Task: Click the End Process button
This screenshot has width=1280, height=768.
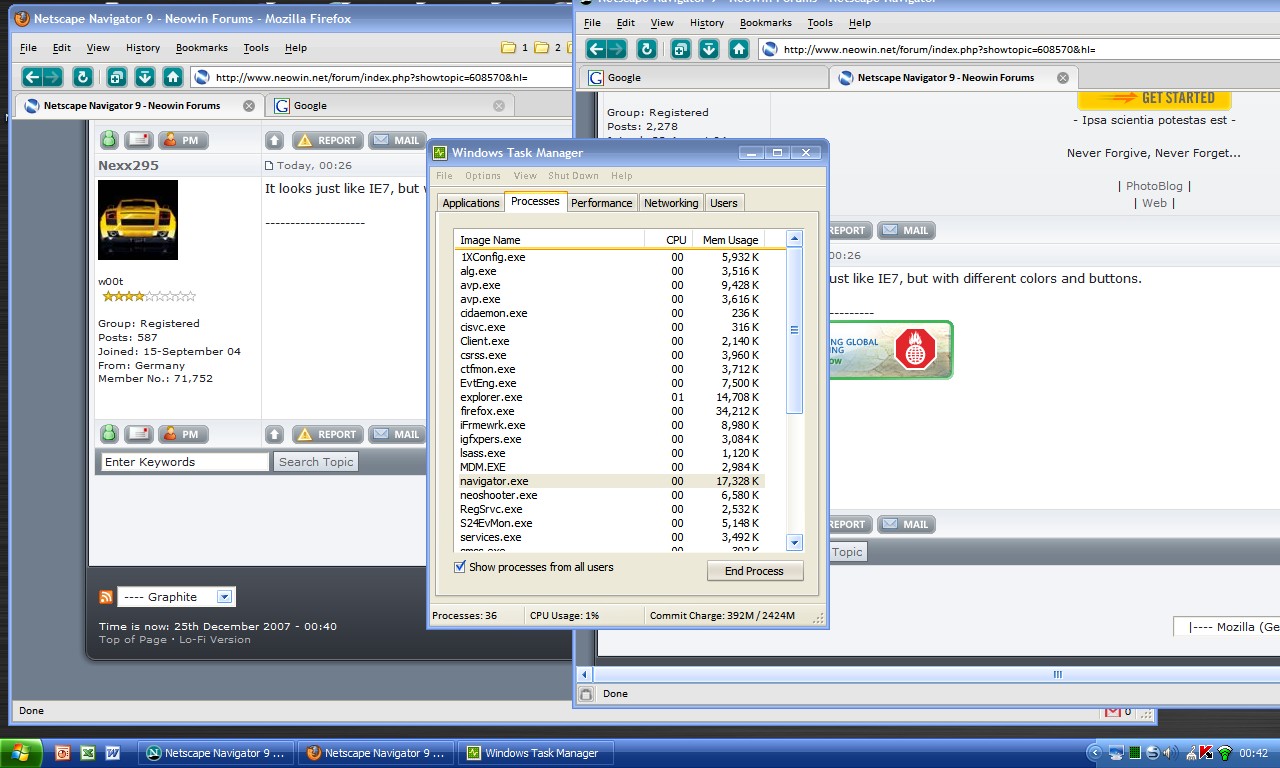Action: (x=754, y=571)
